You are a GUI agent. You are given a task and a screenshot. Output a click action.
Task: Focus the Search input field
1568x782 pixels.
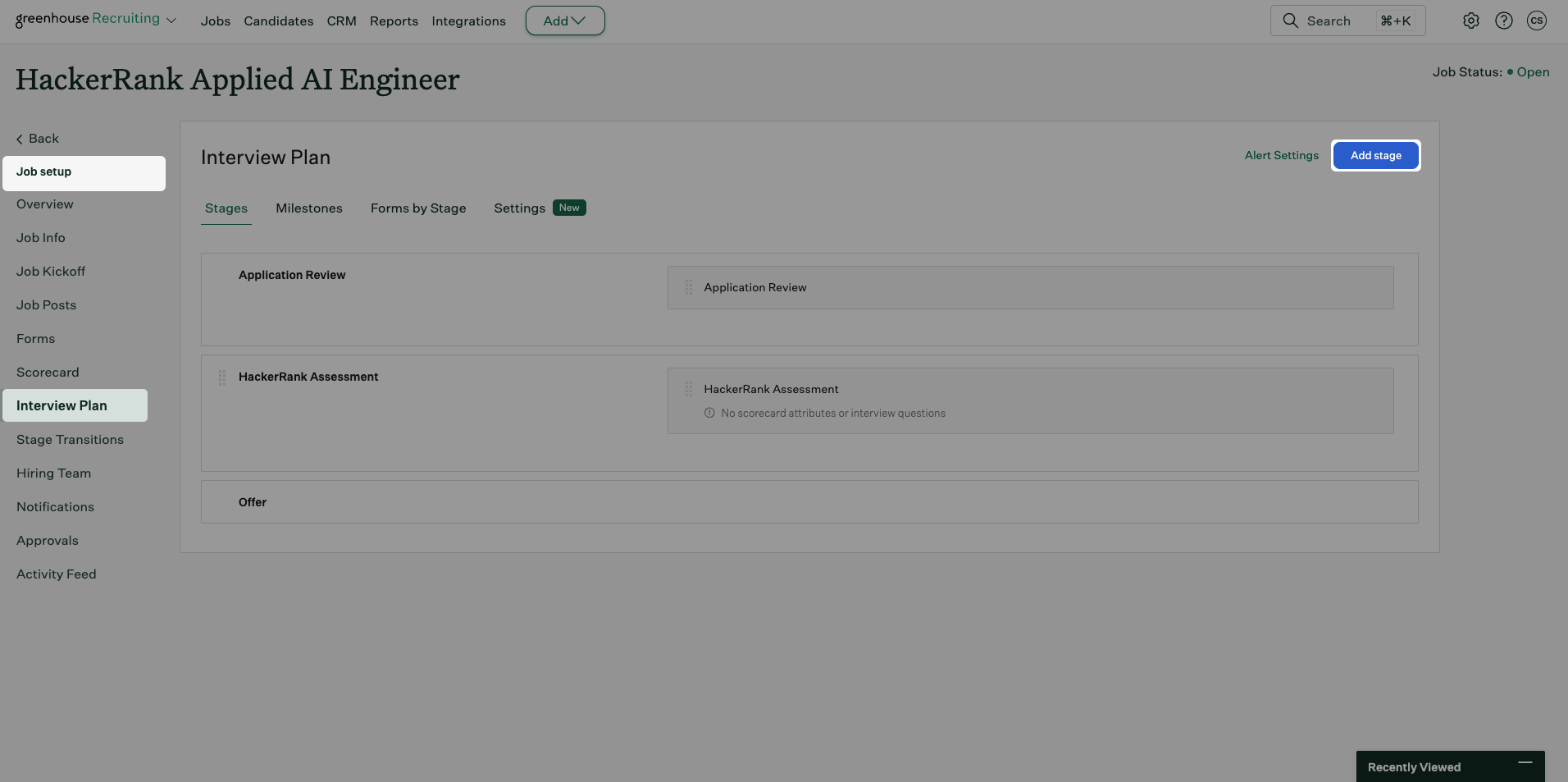click(1348, 21)
